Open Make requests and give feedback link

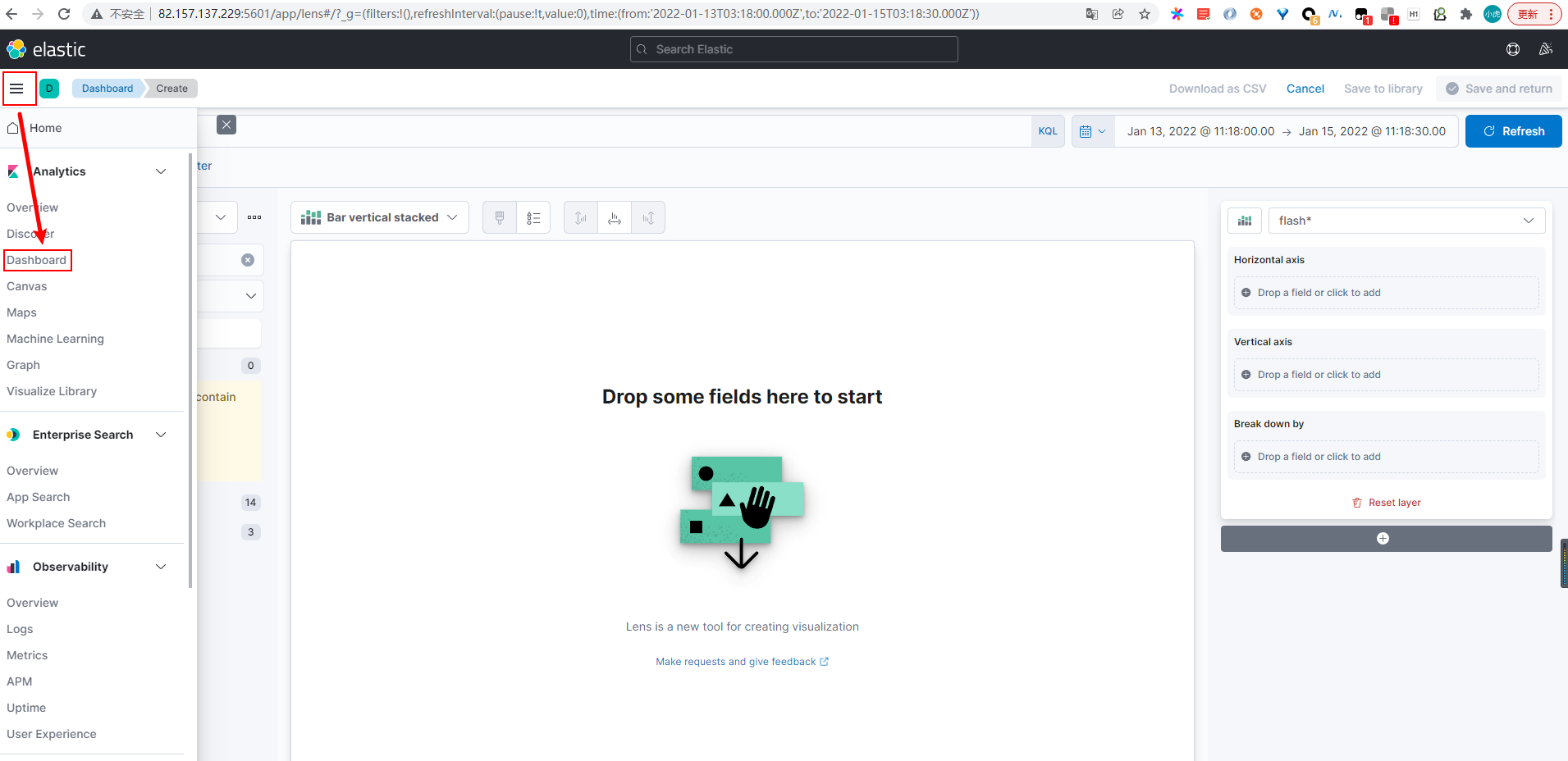742,662
